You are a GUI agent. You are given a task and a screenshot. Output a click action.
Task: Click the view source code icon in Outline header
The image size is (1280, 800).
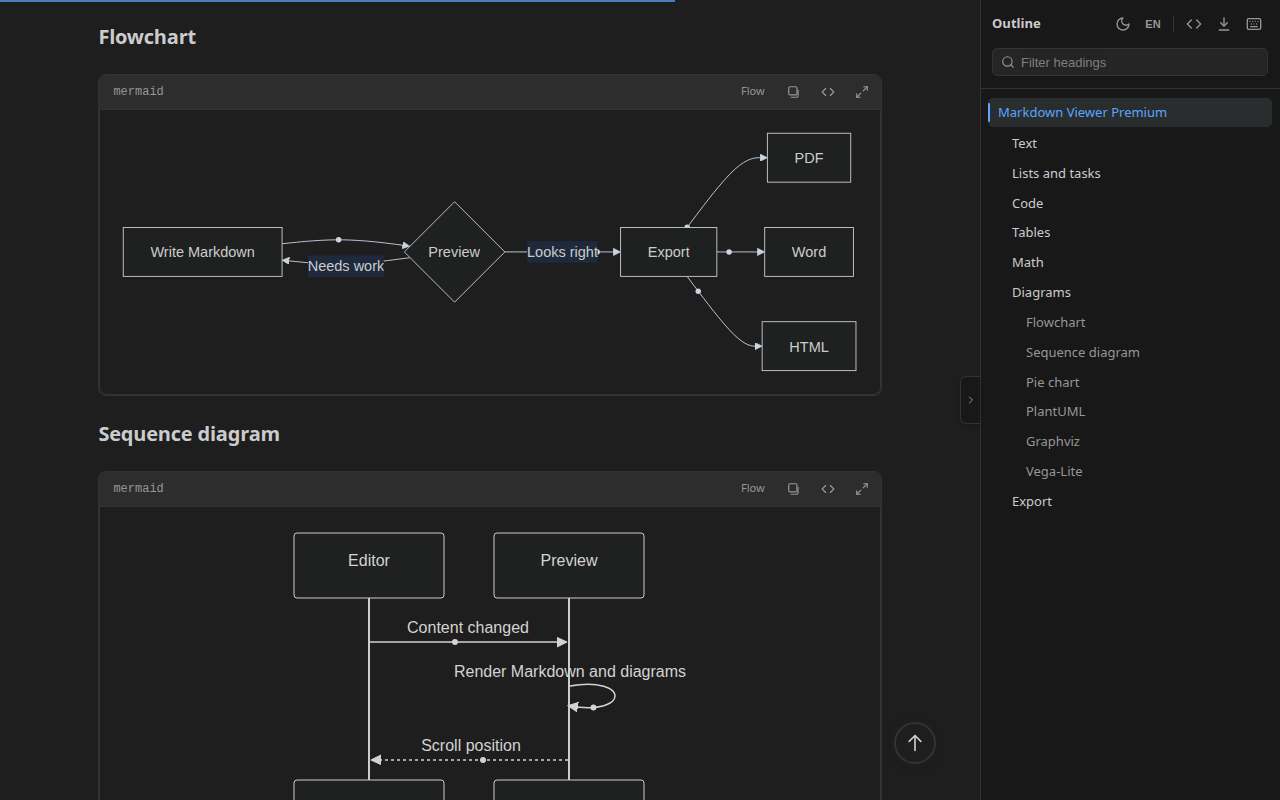coord(1194,24)
